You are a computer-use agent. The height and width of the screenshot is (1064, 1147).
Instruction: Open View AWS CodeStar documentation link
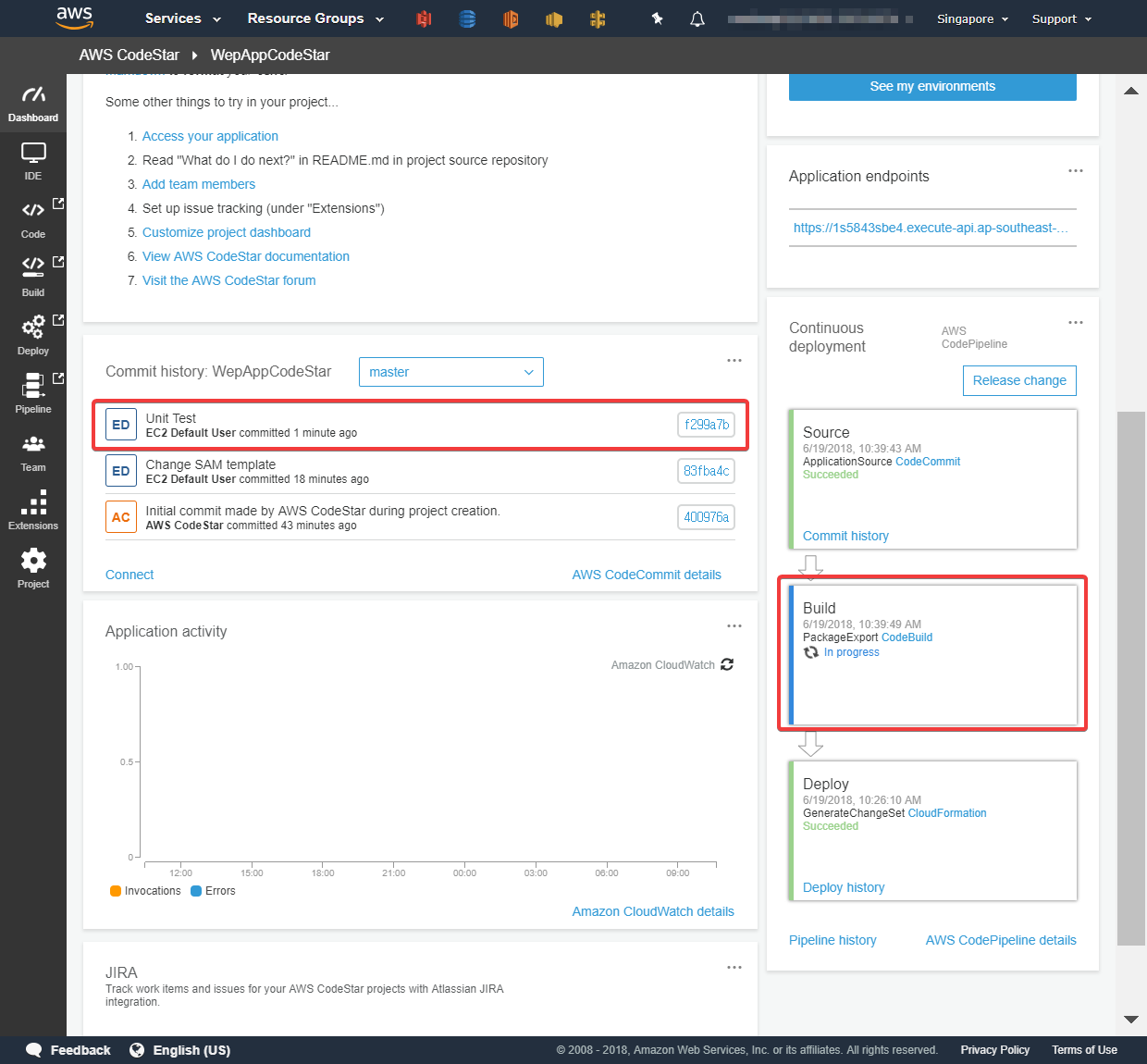point(246,256)
